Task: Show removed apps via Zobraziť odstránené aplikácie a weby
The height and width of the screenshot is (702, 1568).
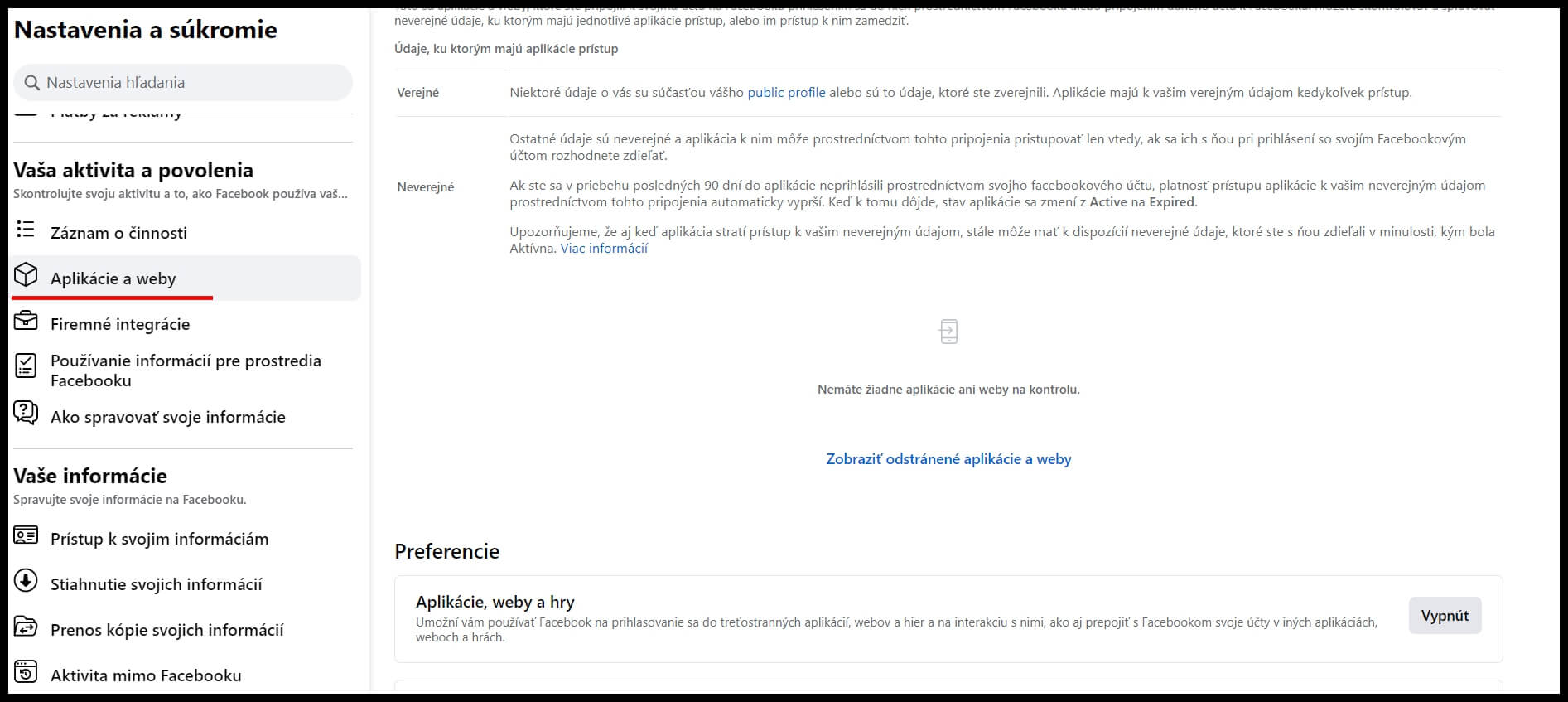Action: 948,459
